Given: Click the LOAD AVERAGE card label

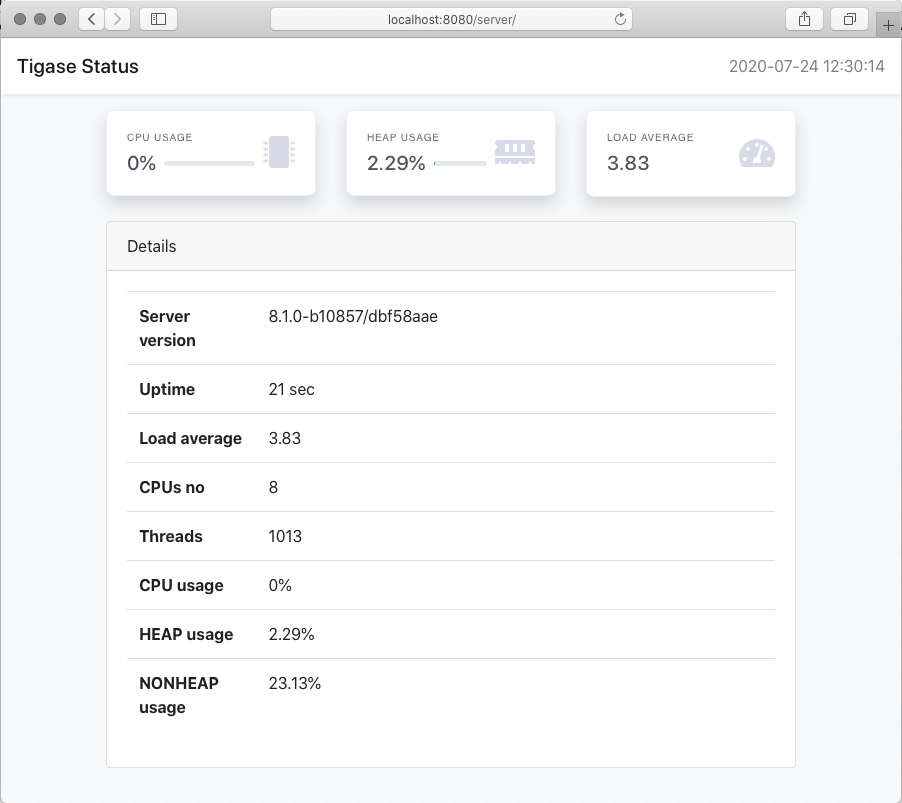Looking at the screenshot, I should [x=650, y=137].
